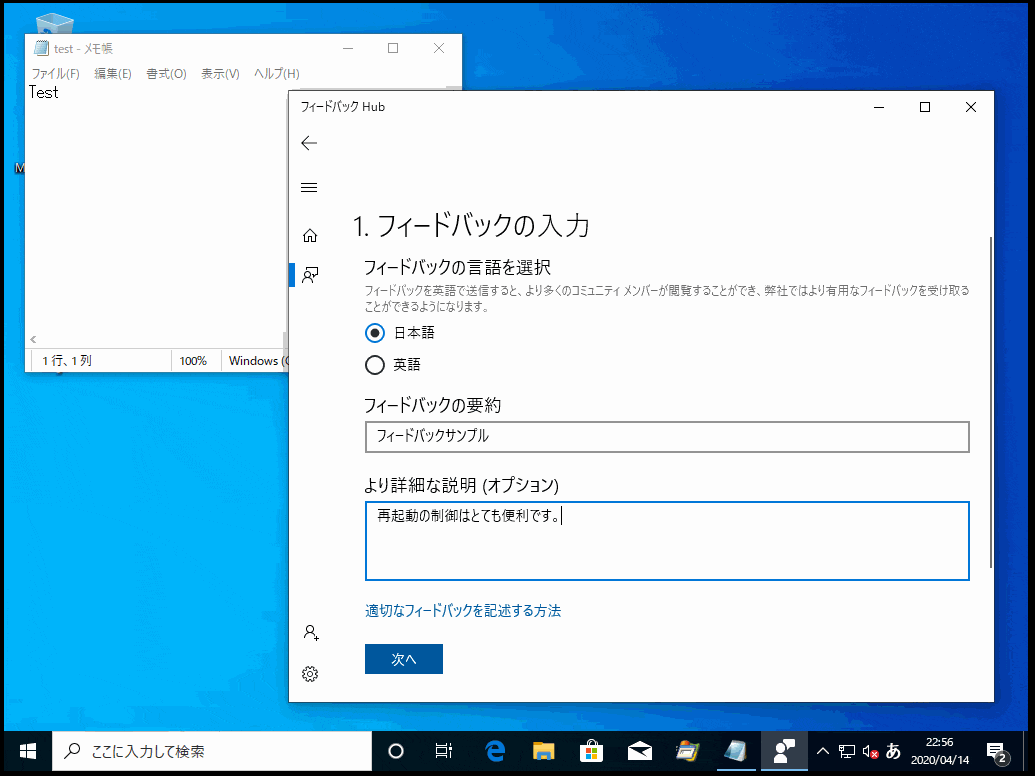
Task: Click the ここに入力して検索 search box
Action: [213, 751]
